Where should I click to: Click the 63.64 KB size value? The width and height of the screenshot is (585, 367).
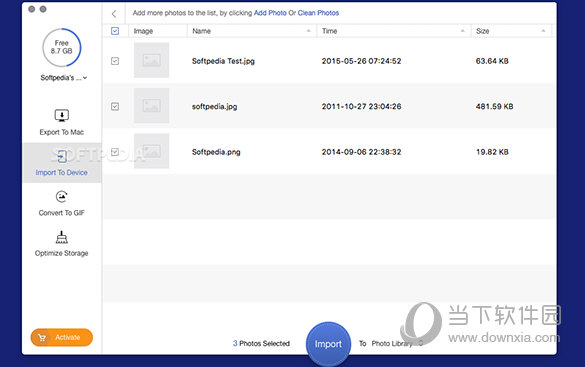coord(492,61)
